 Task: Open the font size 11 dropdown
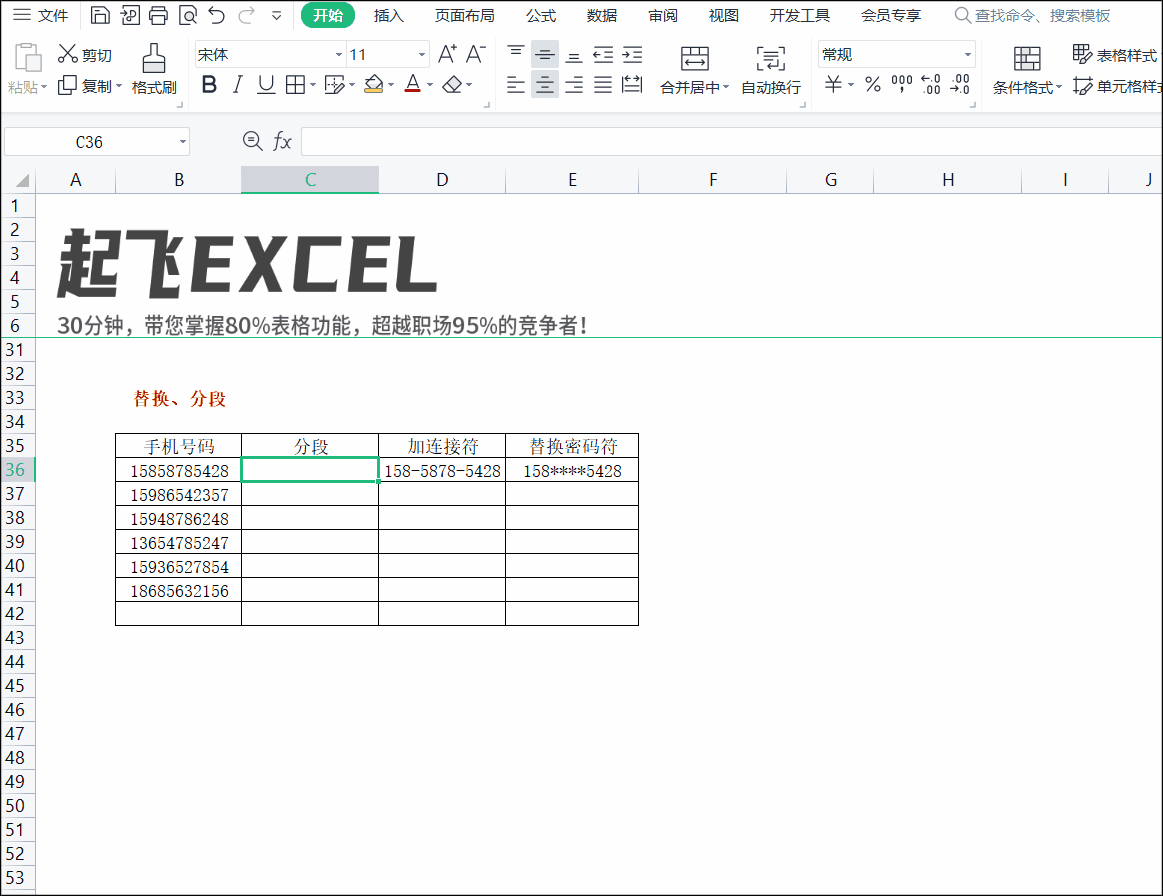[422, 55]
